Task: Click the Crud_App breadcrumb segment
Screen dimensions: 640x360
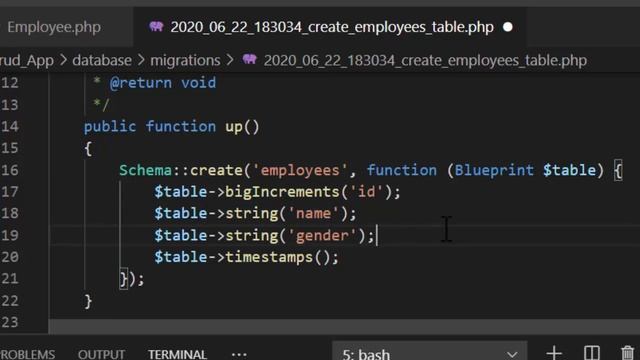Action: point(27,60)
